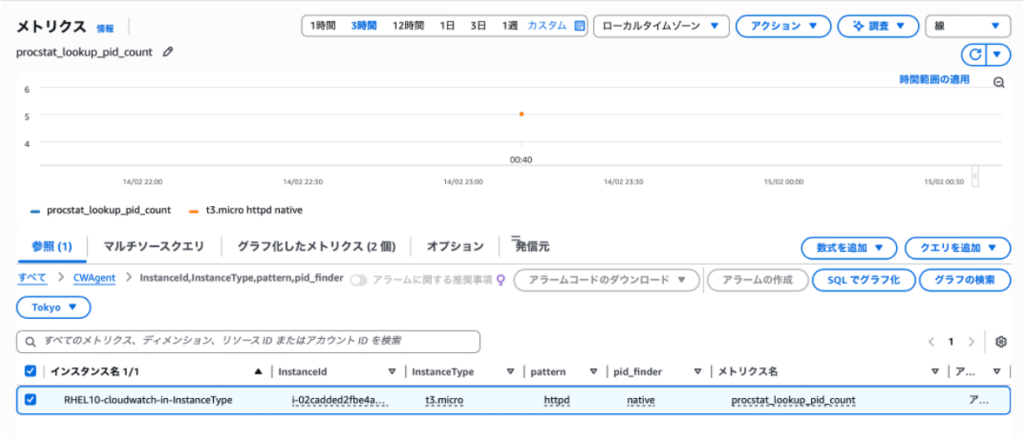Click the グラフの検索 button
The width and height of the screenshot is (1024, 439).
click(965, 280)
